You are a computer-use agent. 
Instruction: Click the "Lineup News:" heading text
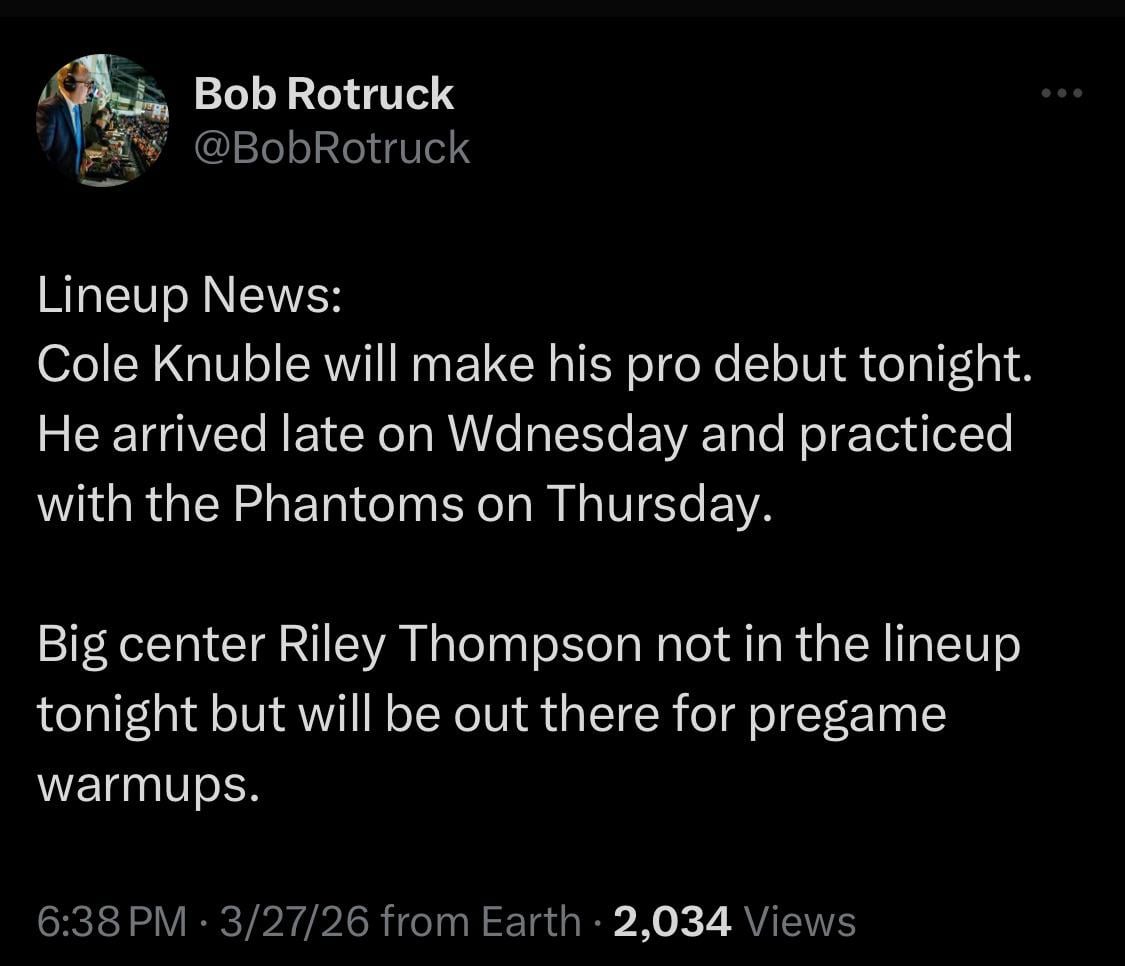click(190, 297)
